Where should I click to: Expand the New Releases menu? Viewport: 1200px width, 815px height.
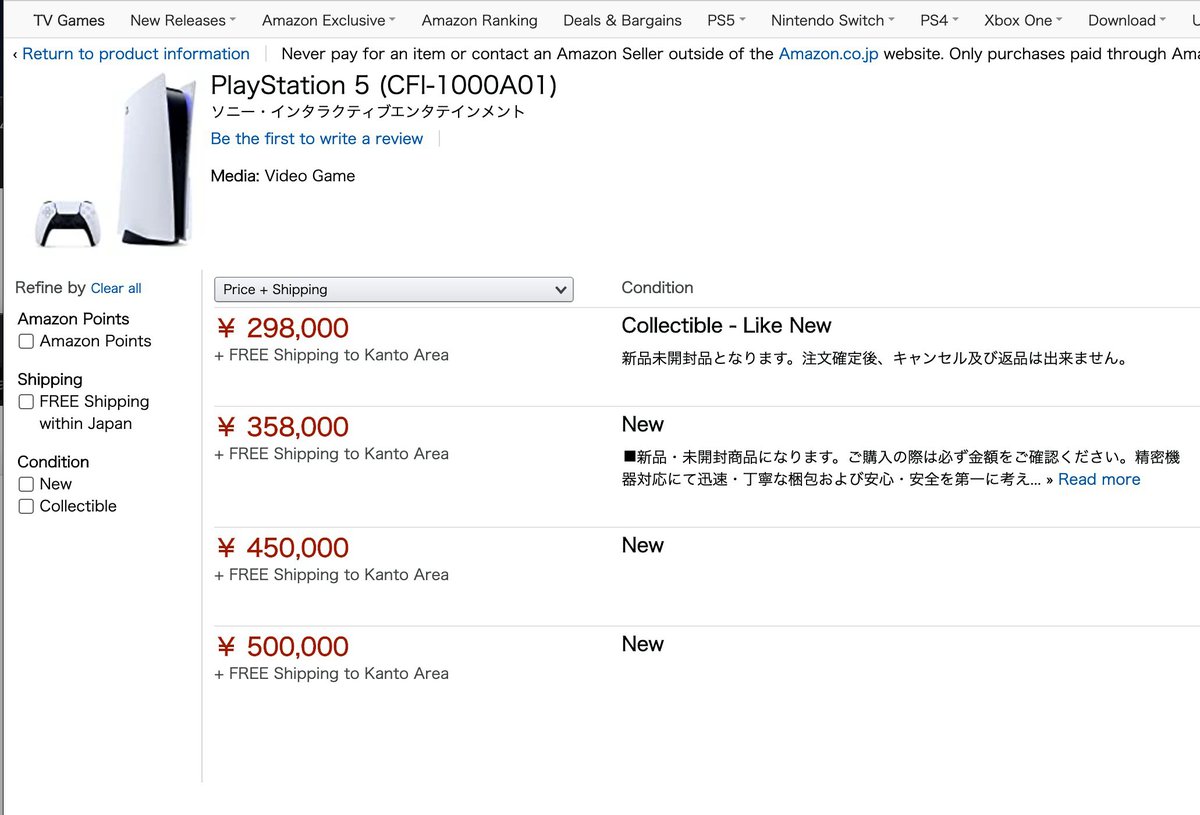pyautogui.click(x=182, y=20)
